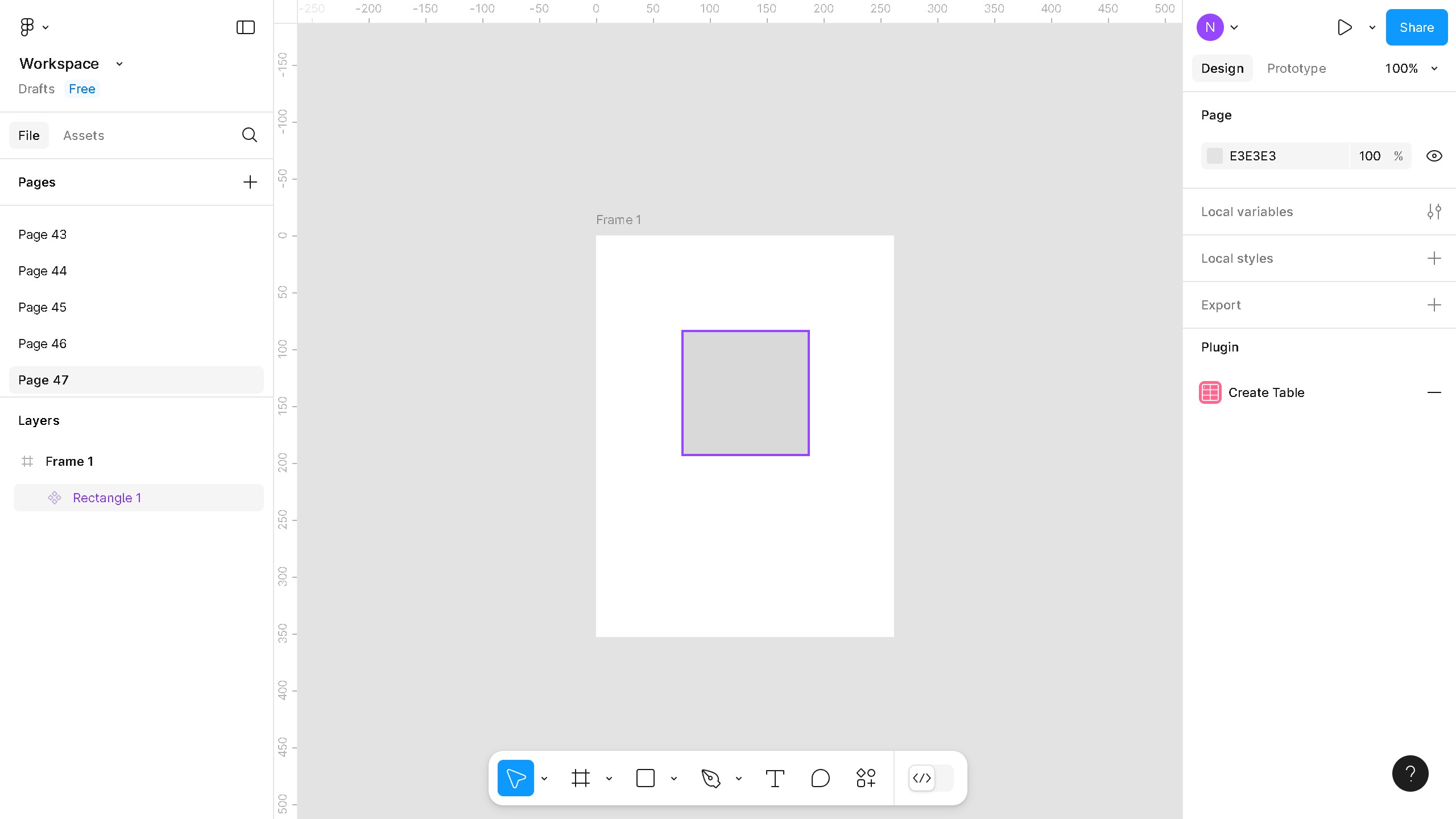Select the Comment tool

(820, 778)
